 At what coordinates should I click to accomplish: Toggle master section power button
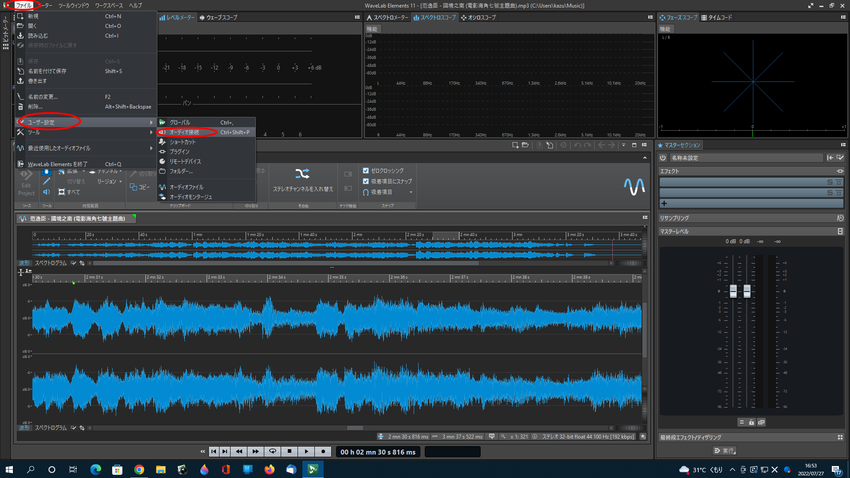(663, 158)
